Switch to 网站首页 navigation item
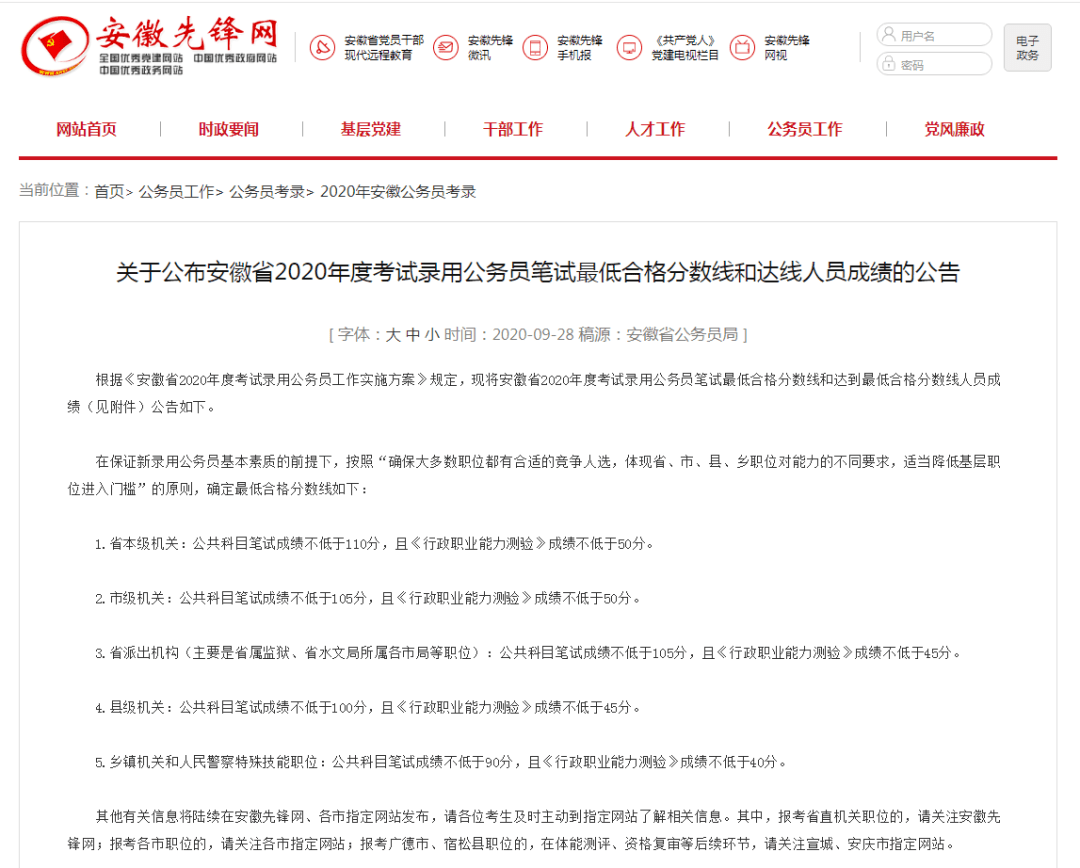Image resolution: width=1080 pixels, height=868 pixels. (87, 129)
